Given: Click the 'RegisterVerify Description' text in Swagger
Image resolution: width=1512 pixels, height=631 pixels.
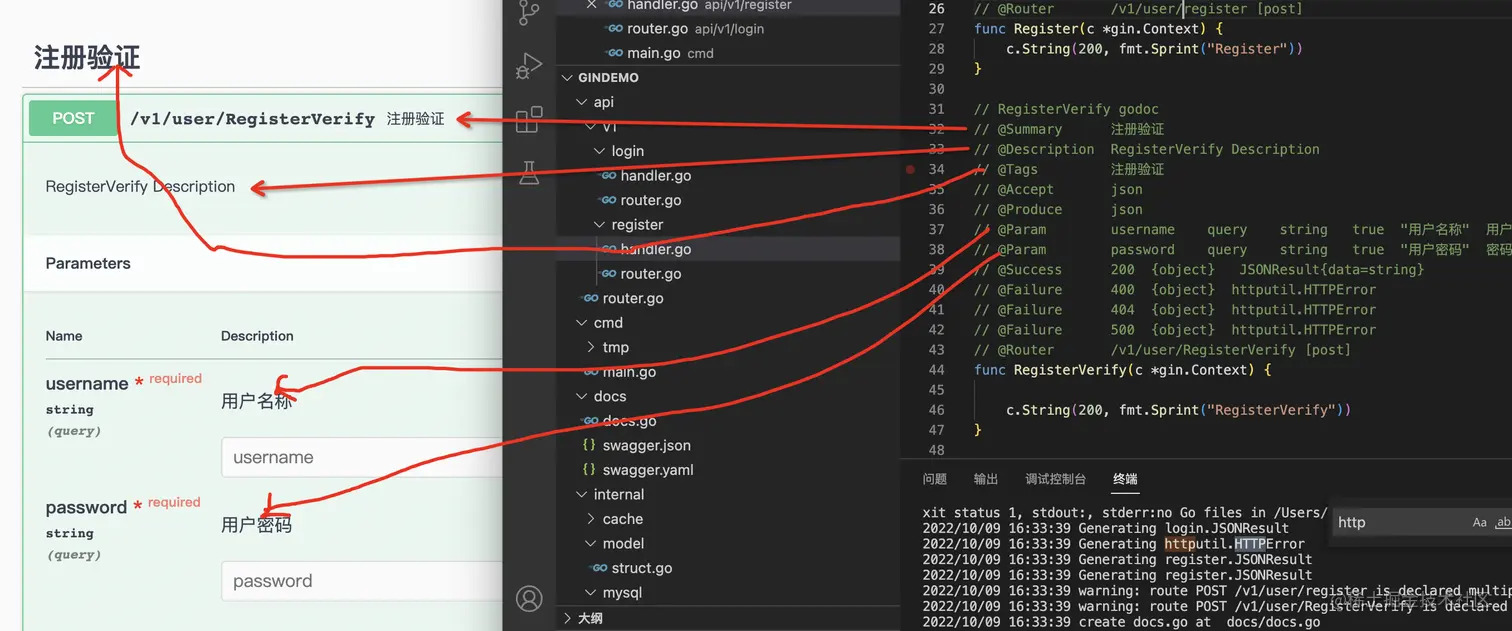Looking at the screenshot, I should click(x=140, y=186).
